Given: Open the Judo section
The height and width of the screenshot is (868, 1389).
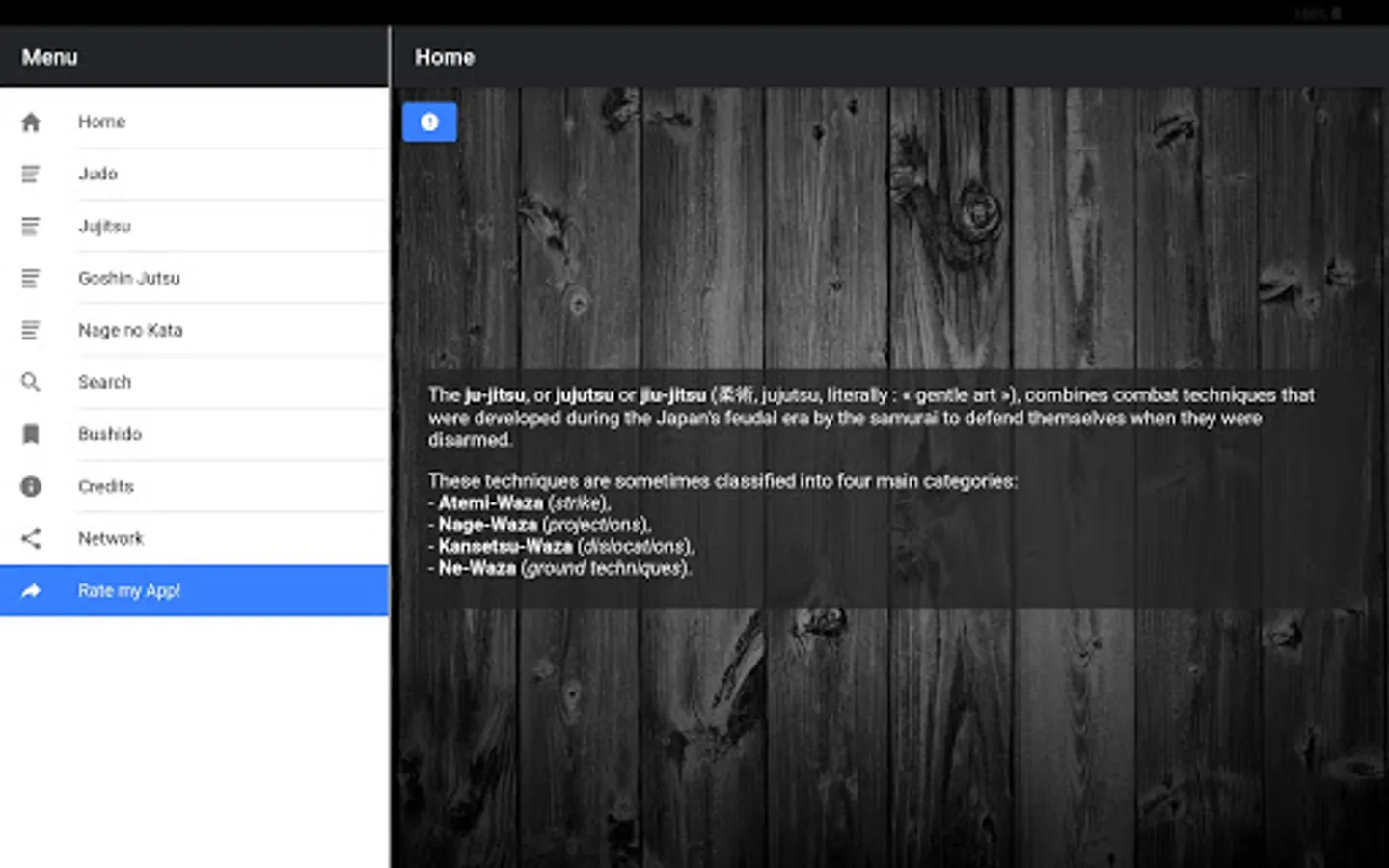Looking at the screenshot, I should click(194, 174).
